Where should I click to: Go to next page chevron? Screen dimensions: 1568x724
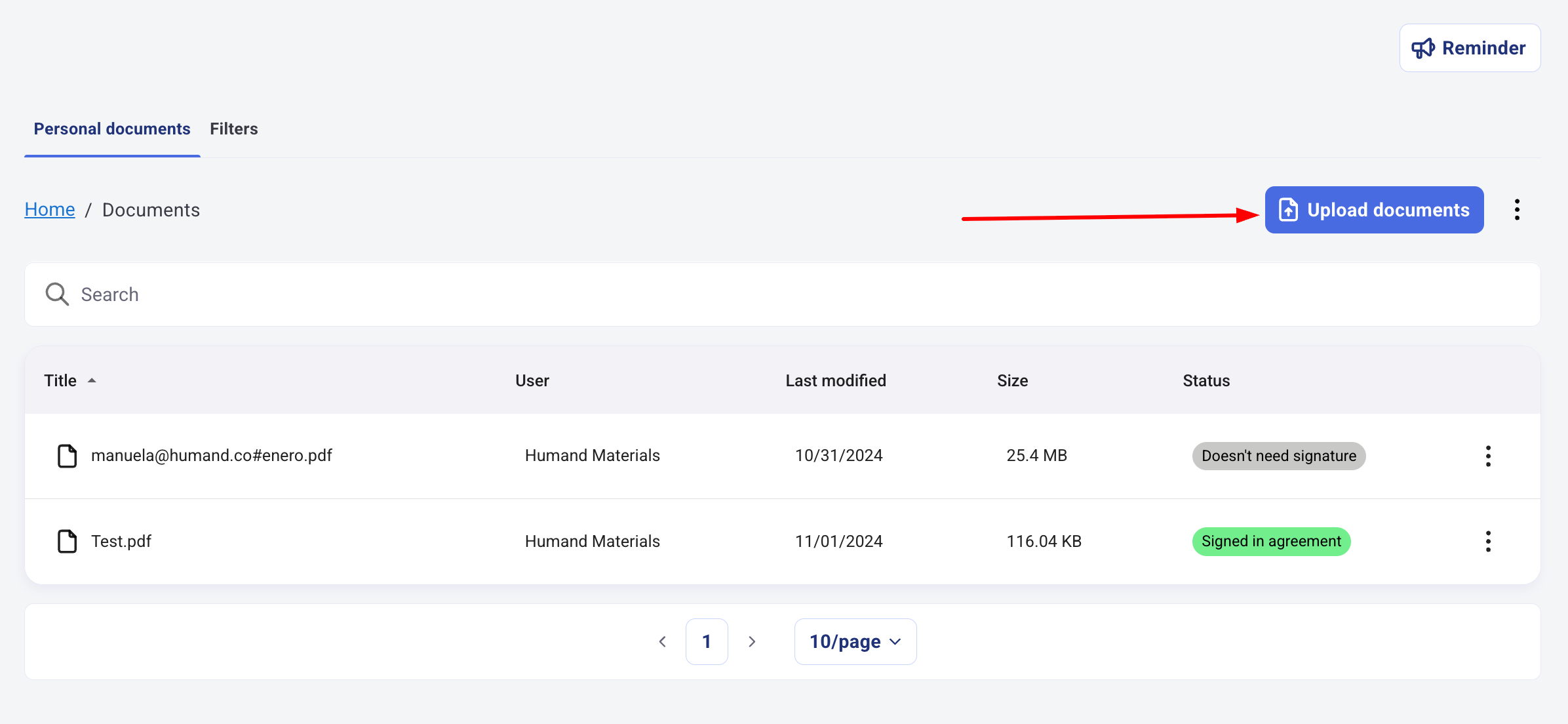tap(752, 641)
